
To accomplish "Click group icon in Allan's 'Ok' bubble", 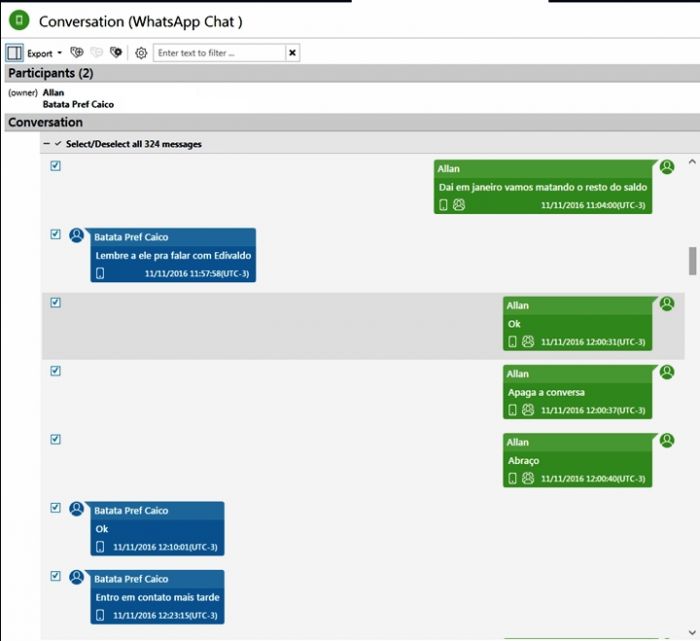I will pyautogui.click(x=528, y=341).
